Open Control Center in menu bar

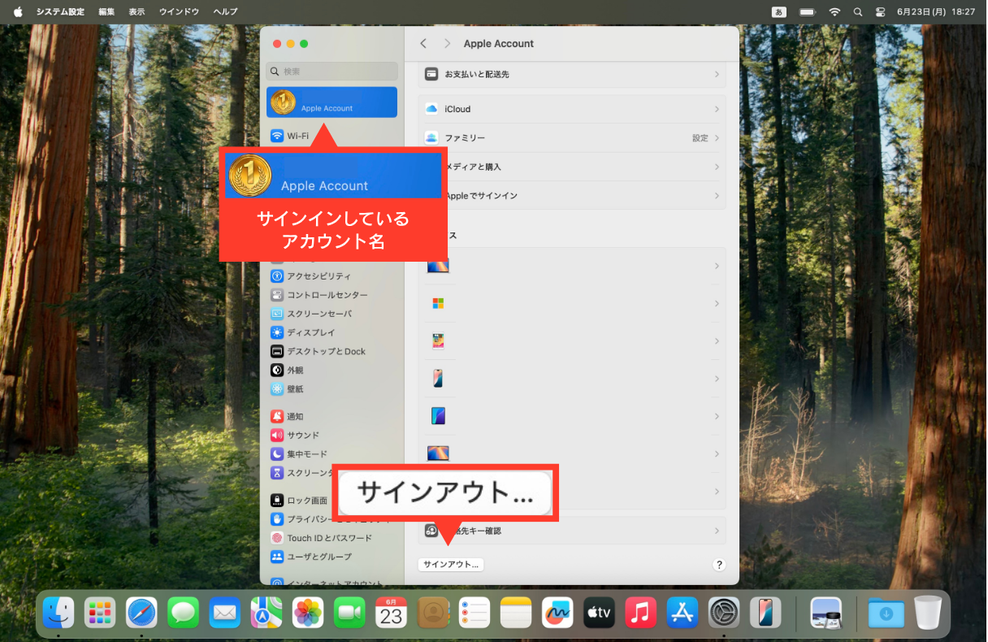click(x=880, y=11)
